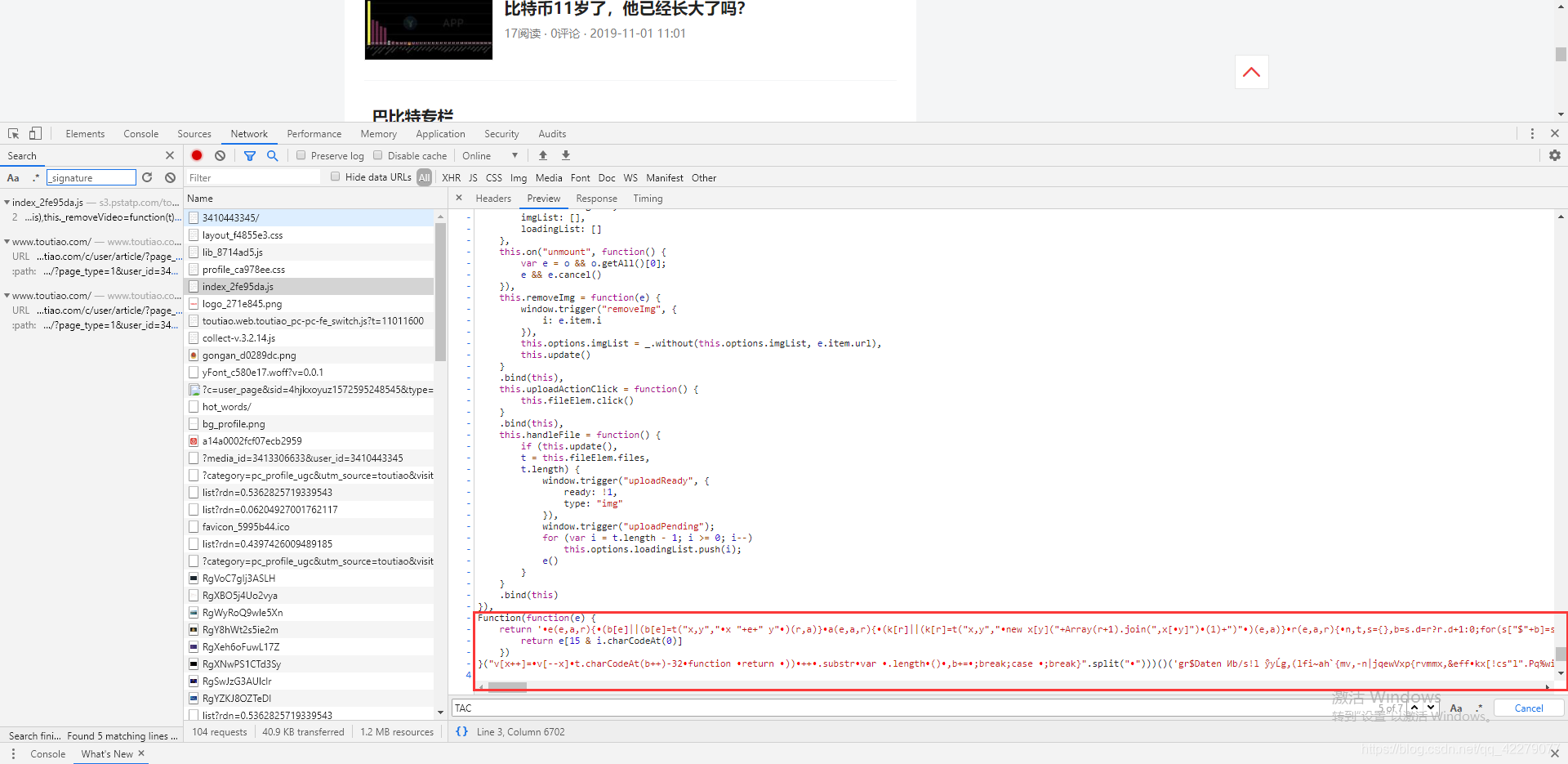Close the request details pane
The image size is (1568, 764).
(x=459, y=198)
